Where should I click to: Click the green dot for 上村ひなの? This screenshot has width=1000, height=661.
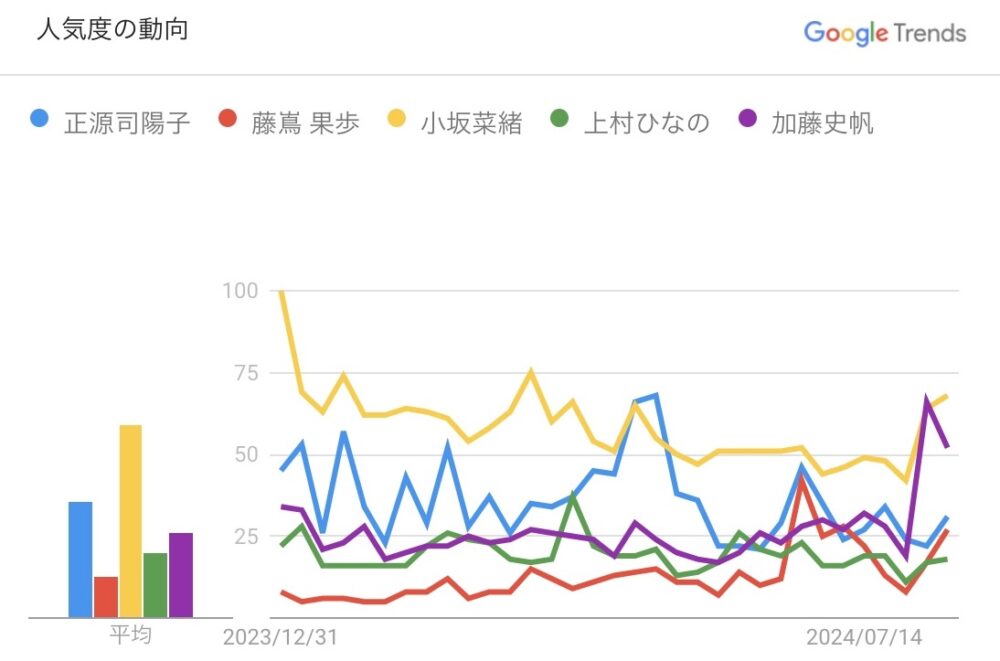coord(558,122)
